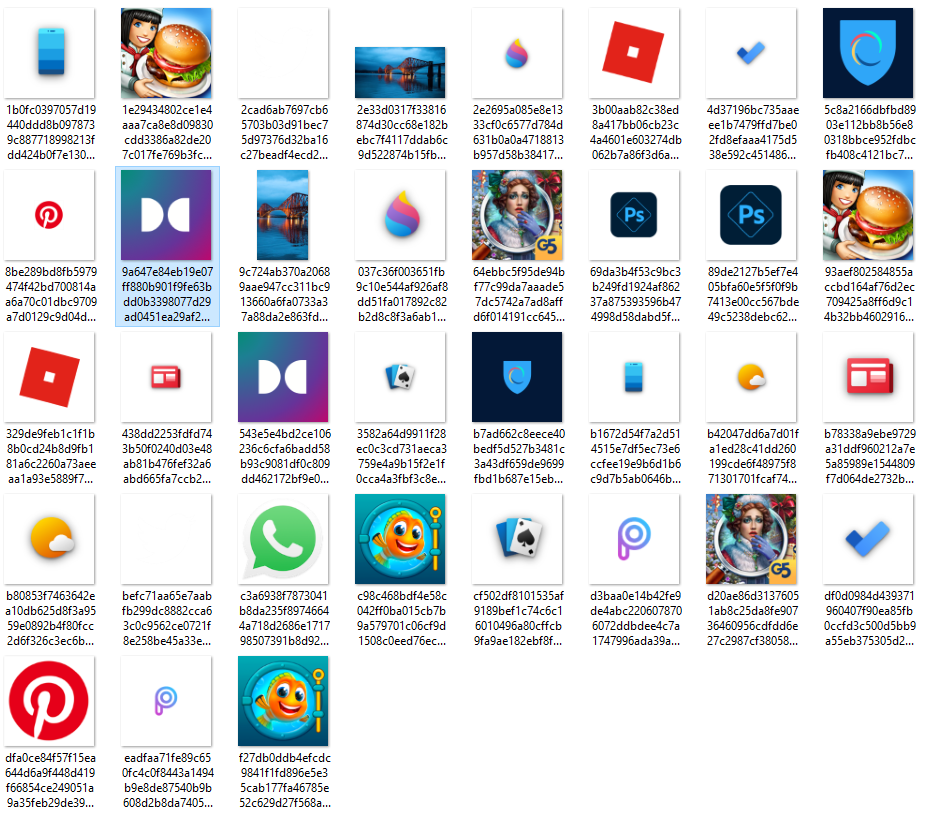Click filename text starting 329de9feb1c1f1b
Image resolution: width=937 pixels, height=824 pixels.
click(51, 457)
